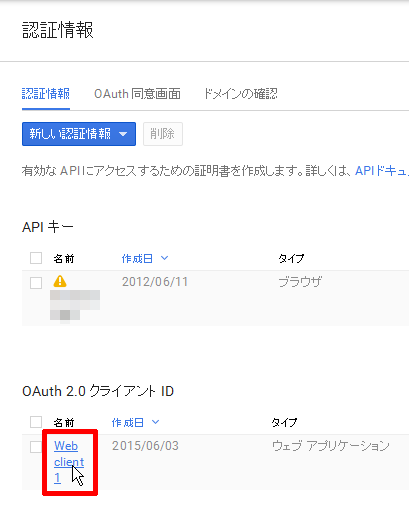Screen dimensions: 409x520
Task: Tick the checkbox for Web client 1
Action: 36,447
